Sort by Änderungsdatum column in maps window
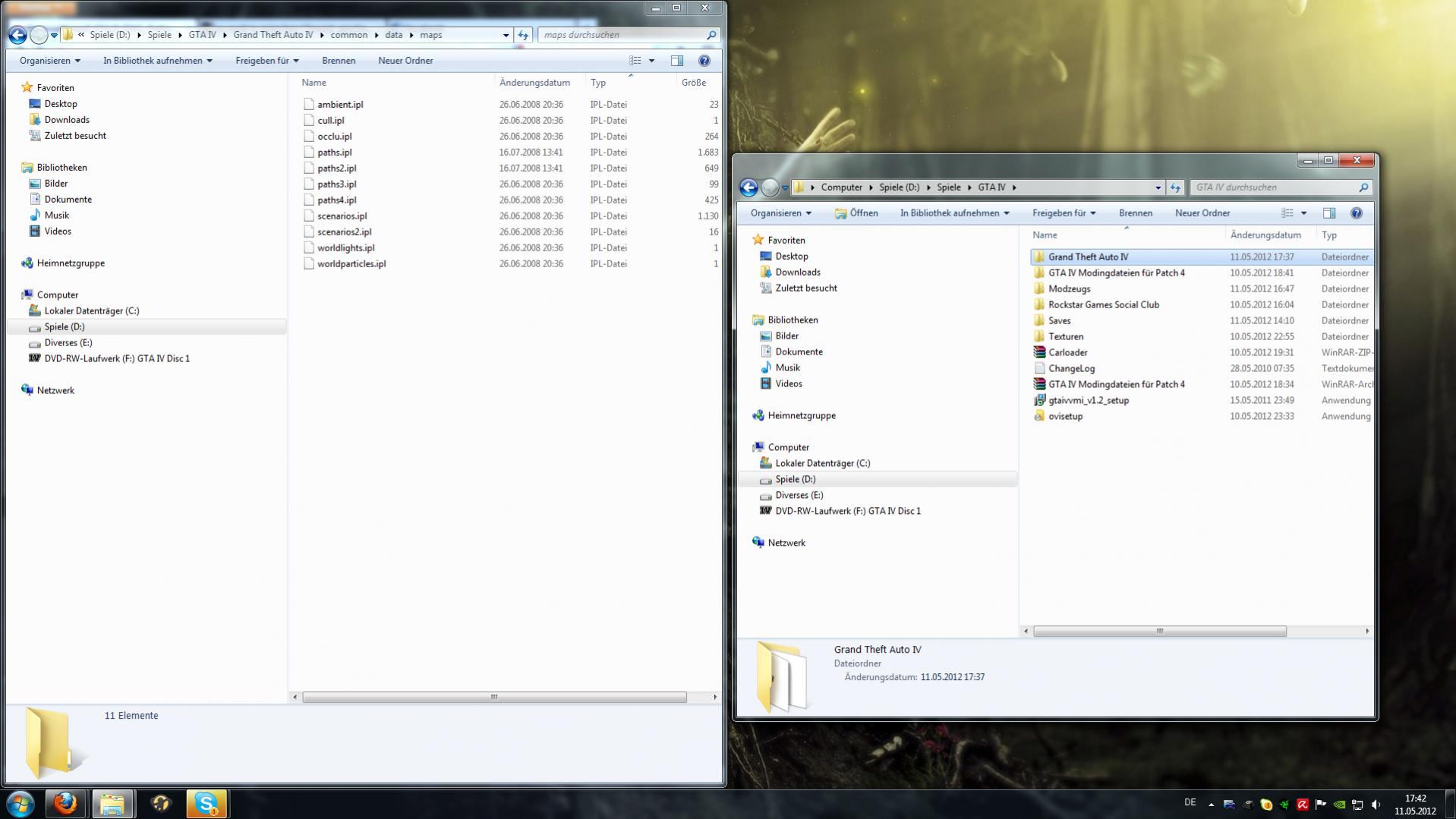The image size is (1456, 819). click(x=535, y=83)
